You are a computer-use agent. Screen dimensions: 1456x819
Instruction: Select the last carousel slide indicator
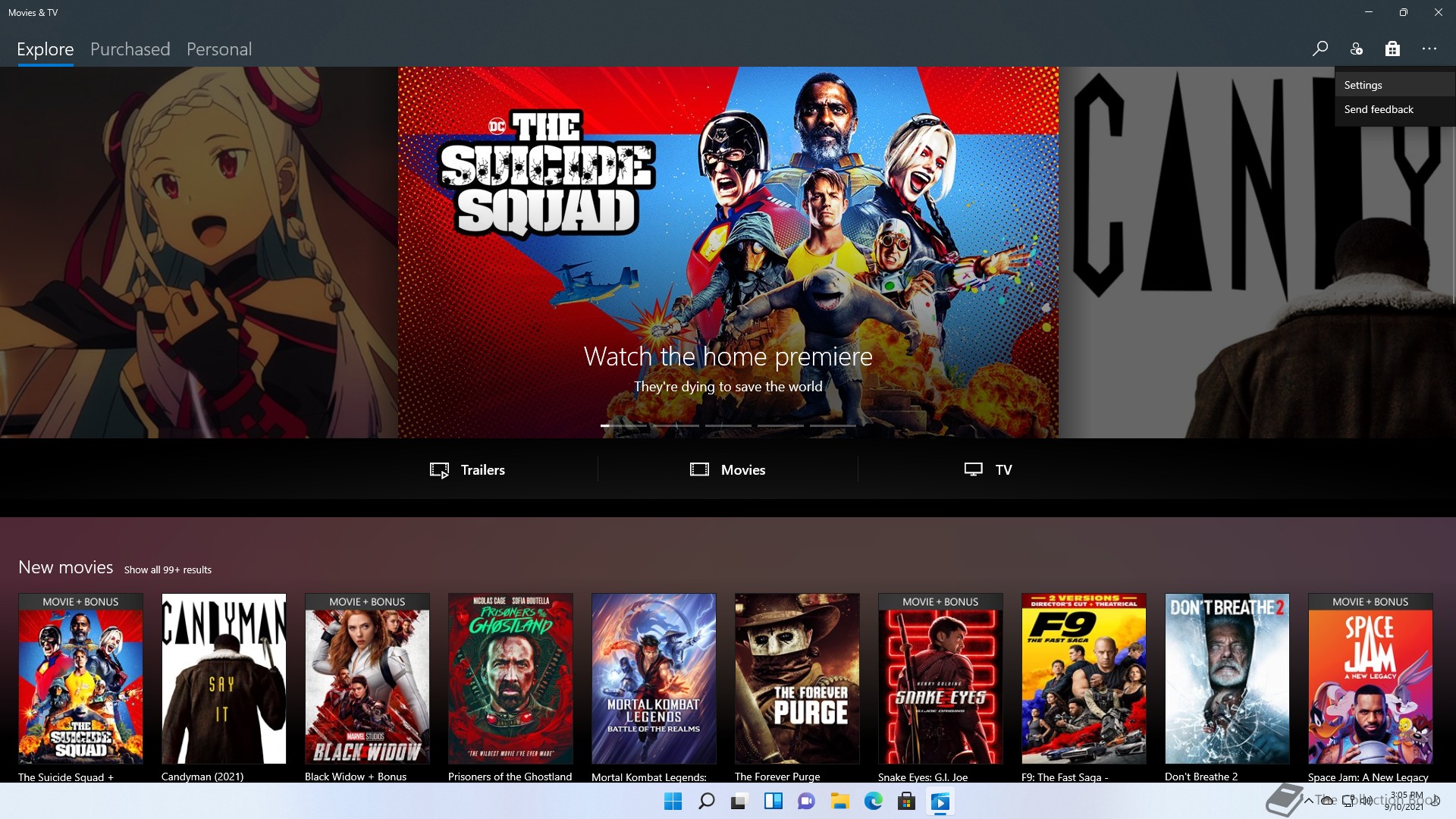(833, 425)
